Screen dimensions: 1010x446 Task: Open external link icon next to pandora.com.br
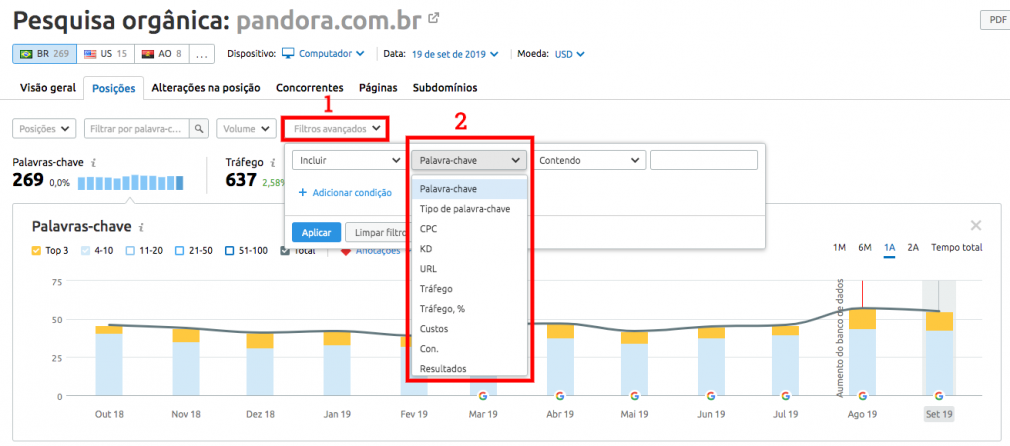coord(434,18)
